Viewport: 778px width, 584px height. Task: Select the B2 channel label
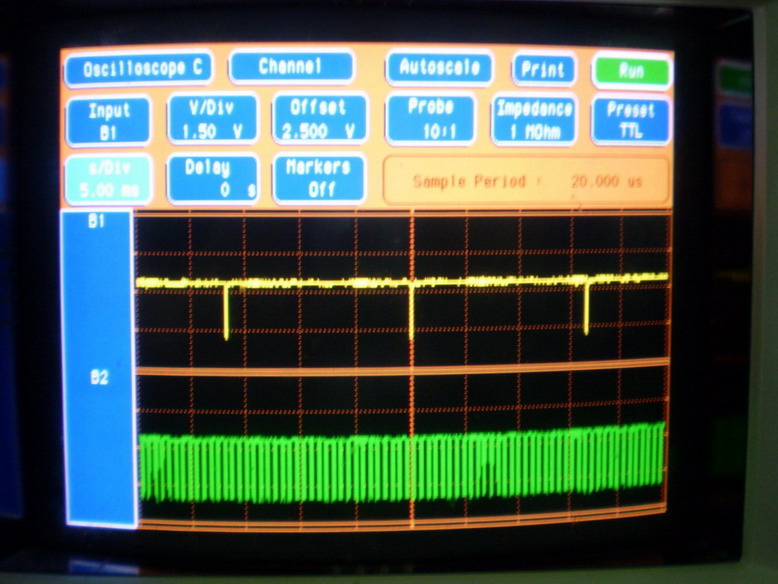pyautogui.click(x=99, y=378)
